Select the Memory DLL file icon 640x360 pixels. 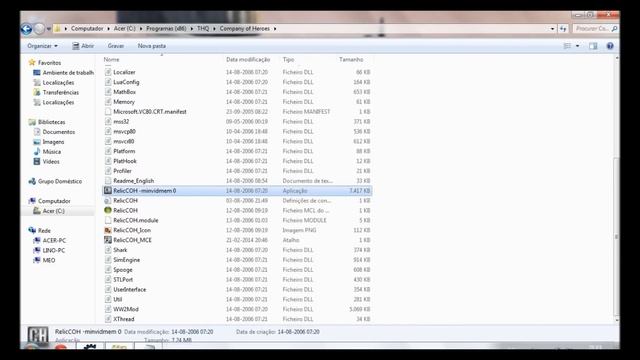click(108, 102)
